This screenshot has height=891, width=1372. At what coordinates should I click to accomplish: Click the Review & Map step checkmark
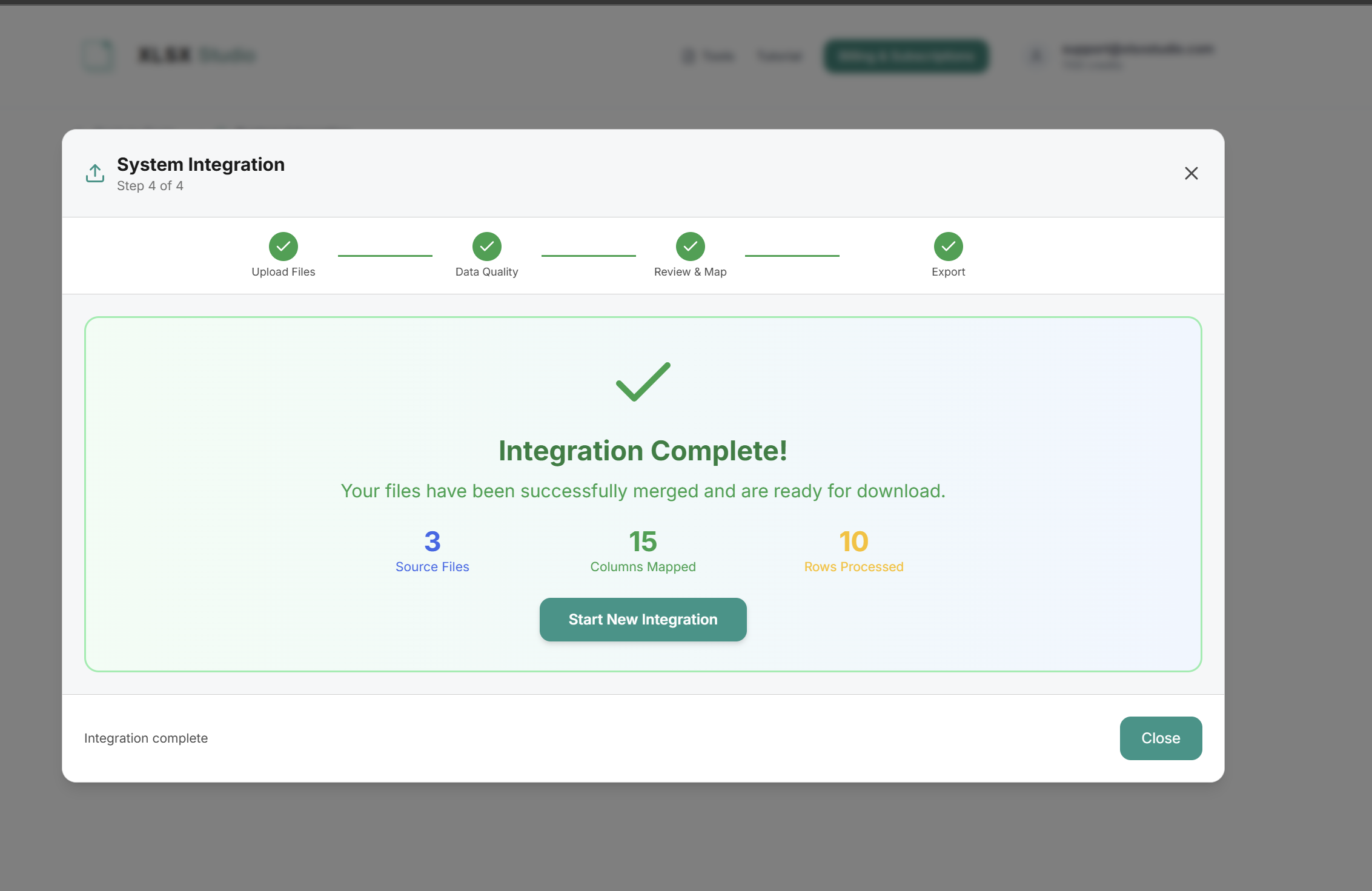click(691, 247)
